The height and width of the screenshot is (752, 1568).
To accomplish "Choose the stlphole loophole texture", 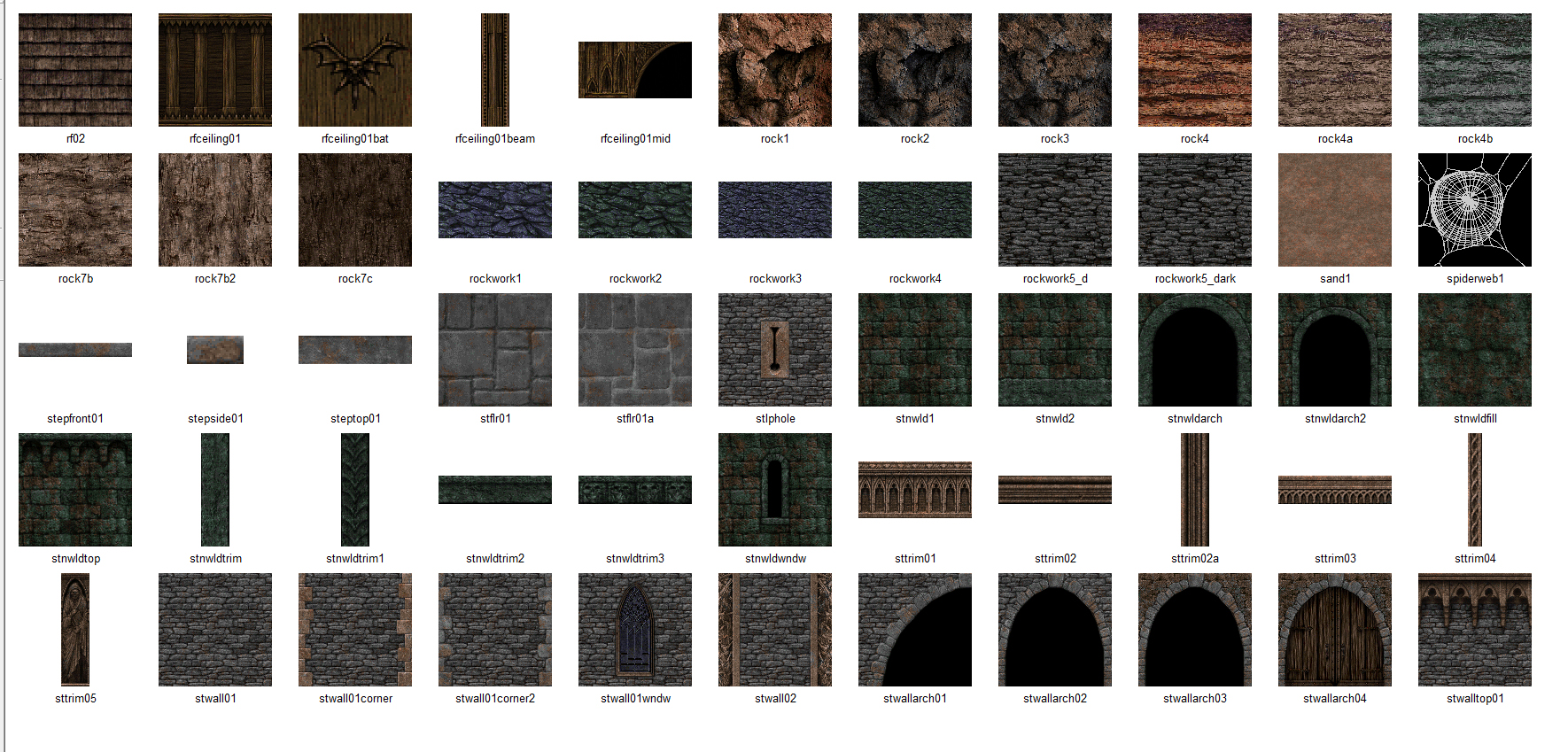I will click(775, 350).
